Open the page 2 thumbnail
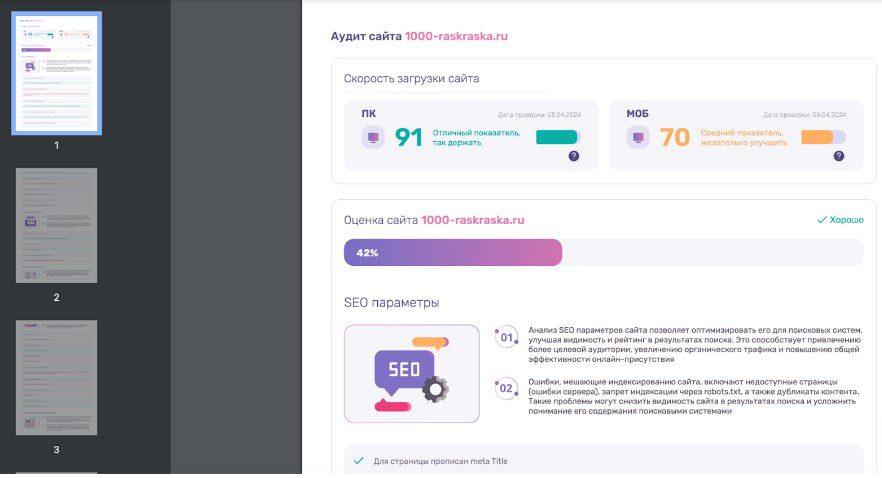Image resolution: width=882 pixels, height=478 pixels. click(x=56, y=225)
